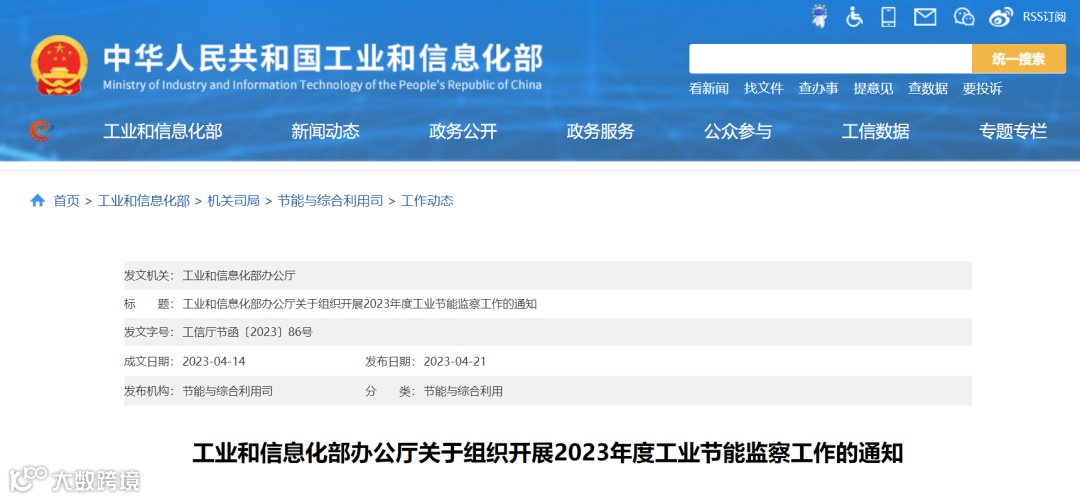This screenshot has height=500, width=1080.
Task: Click document number 工信厅节函〔2023〕86号
Action: [247, 332]
